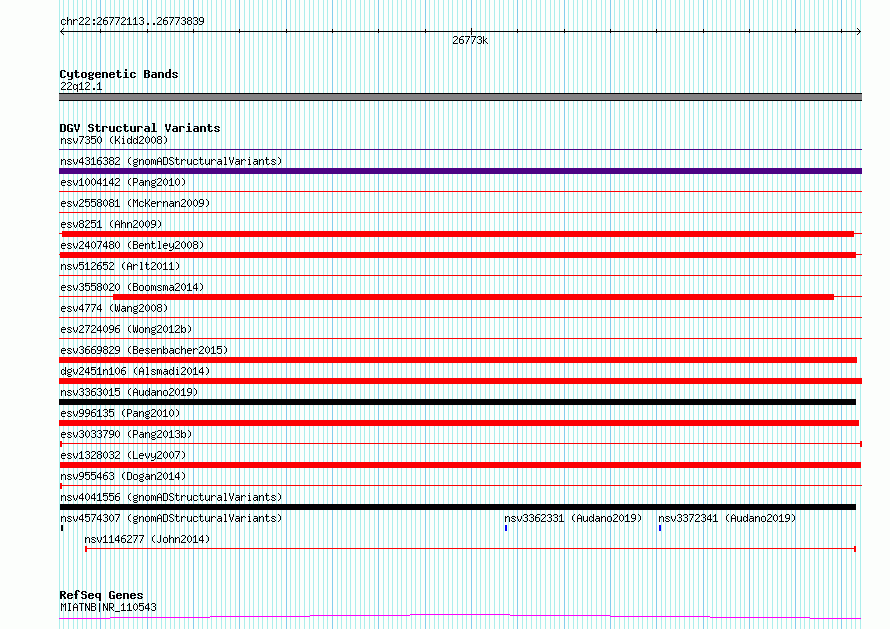Click the red esv2407480 variant bar
This screenshot has height=629, width=890.
[457, 255]
